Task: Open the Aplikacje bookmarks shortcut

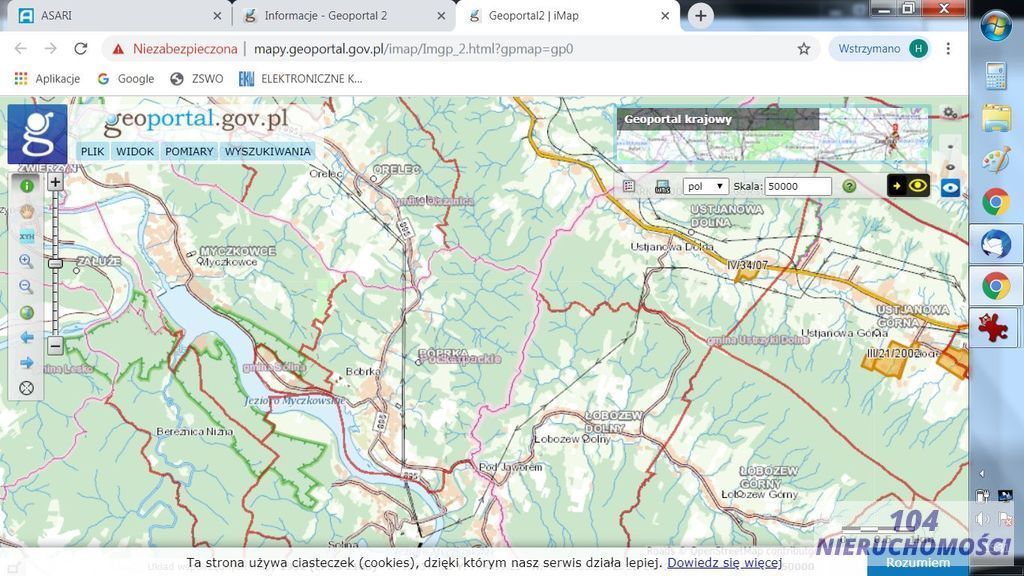Action: [47, 79]
